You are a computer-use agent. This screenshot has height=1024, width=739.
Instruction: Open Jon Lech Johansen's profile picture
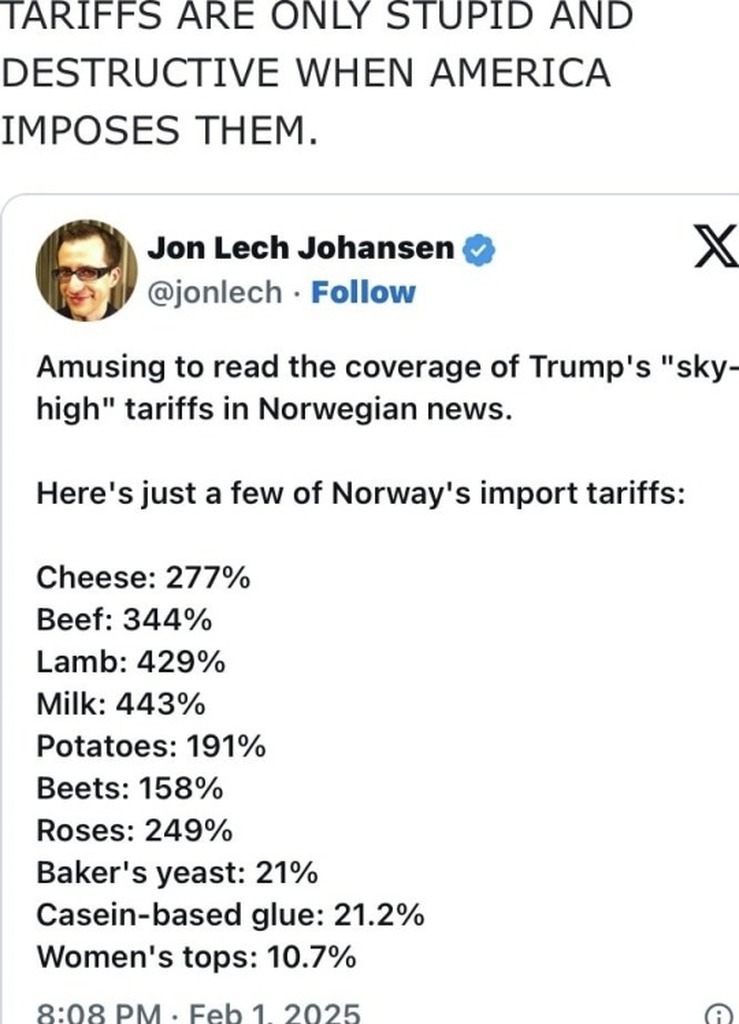(86, 271)
